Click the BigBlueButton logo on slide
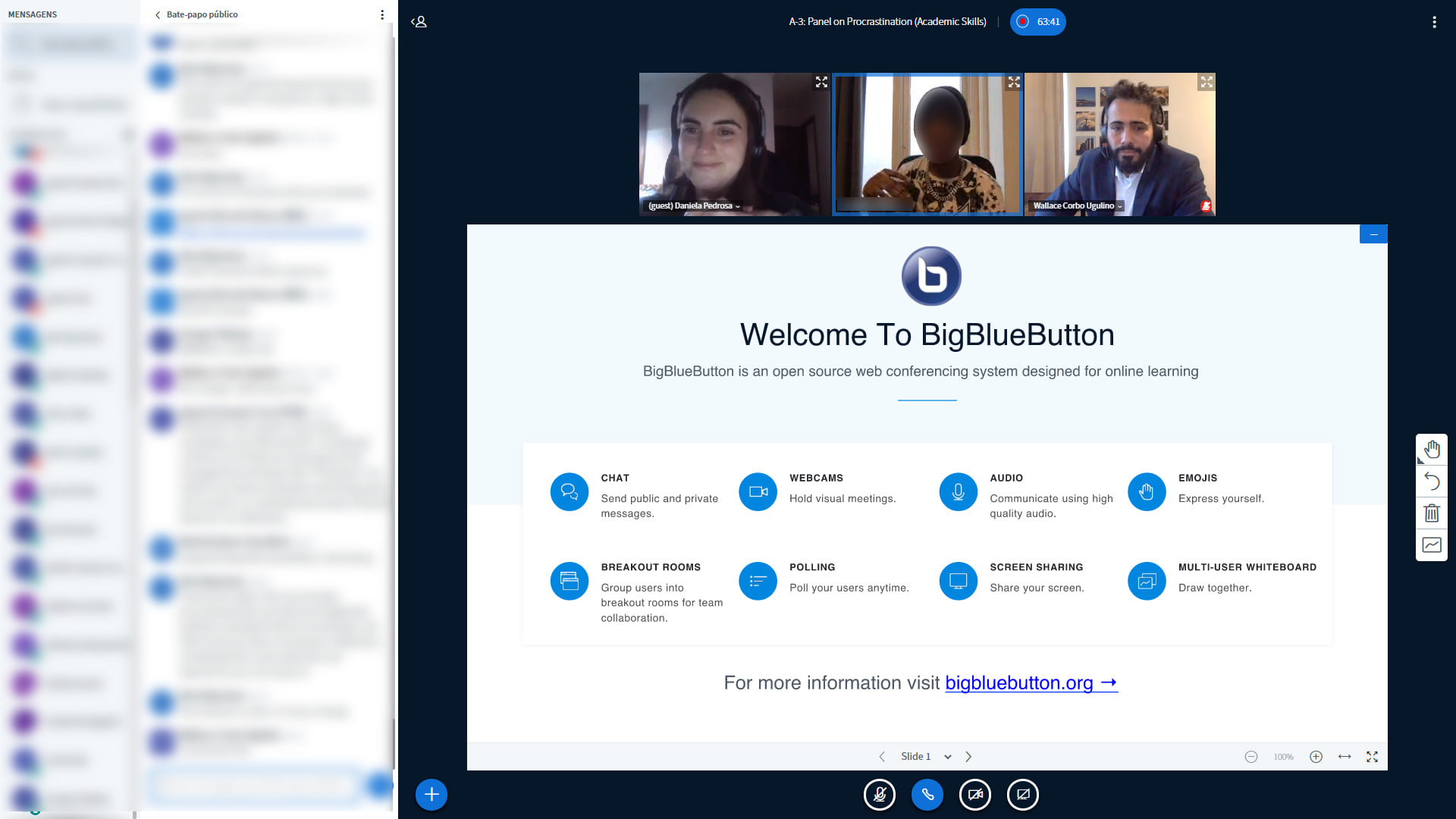This screenshot has width=1456, height=819. tap(931, 276)
